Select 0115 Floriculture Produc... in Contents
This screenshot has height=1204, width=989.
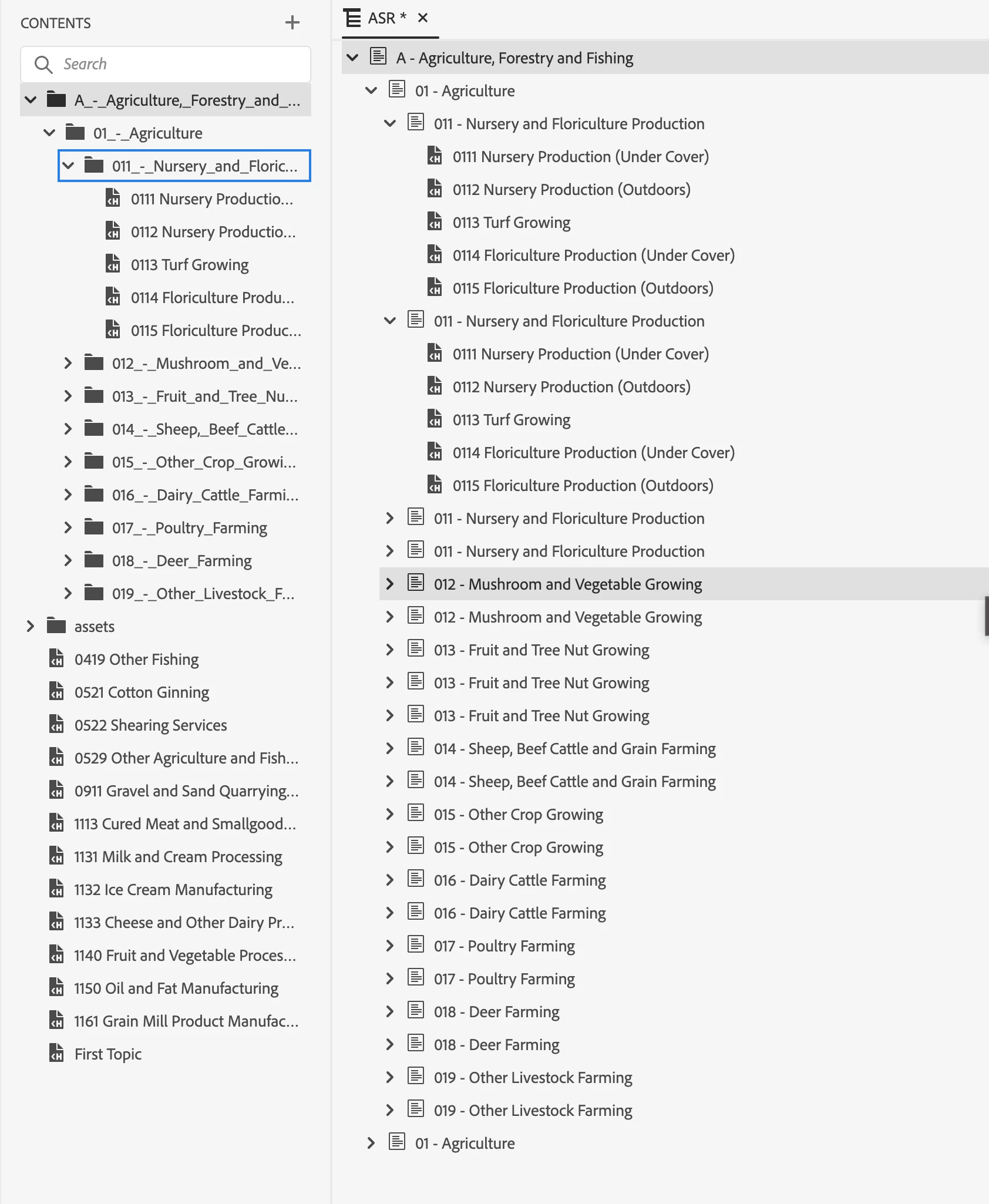tap(216, 331)
